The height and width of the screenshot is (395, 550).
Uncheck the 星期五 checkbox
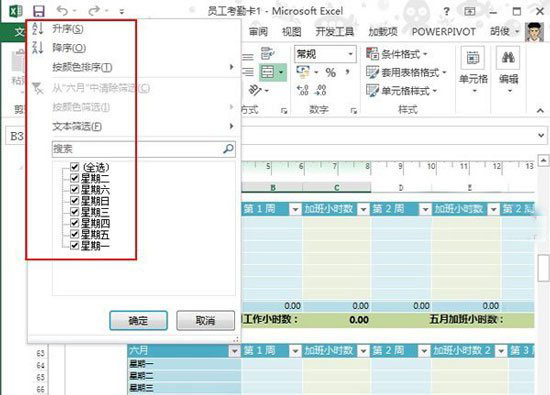coord(74,234)
